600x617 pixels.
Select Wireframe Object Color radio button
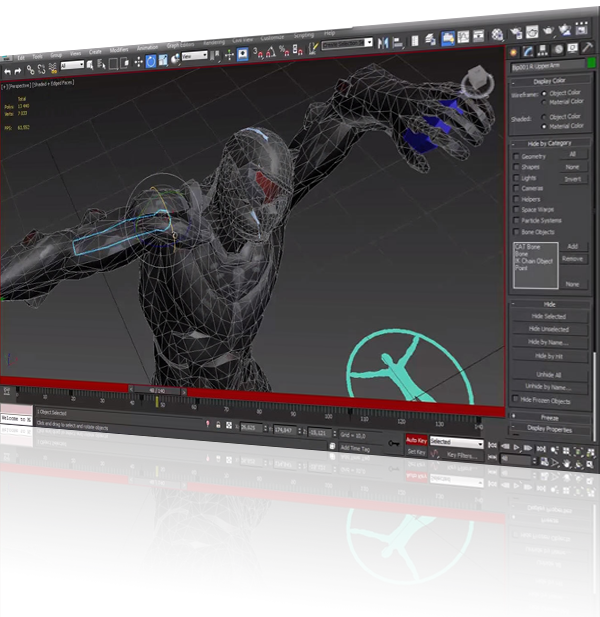pyautogui.click(x=544, y=93)
